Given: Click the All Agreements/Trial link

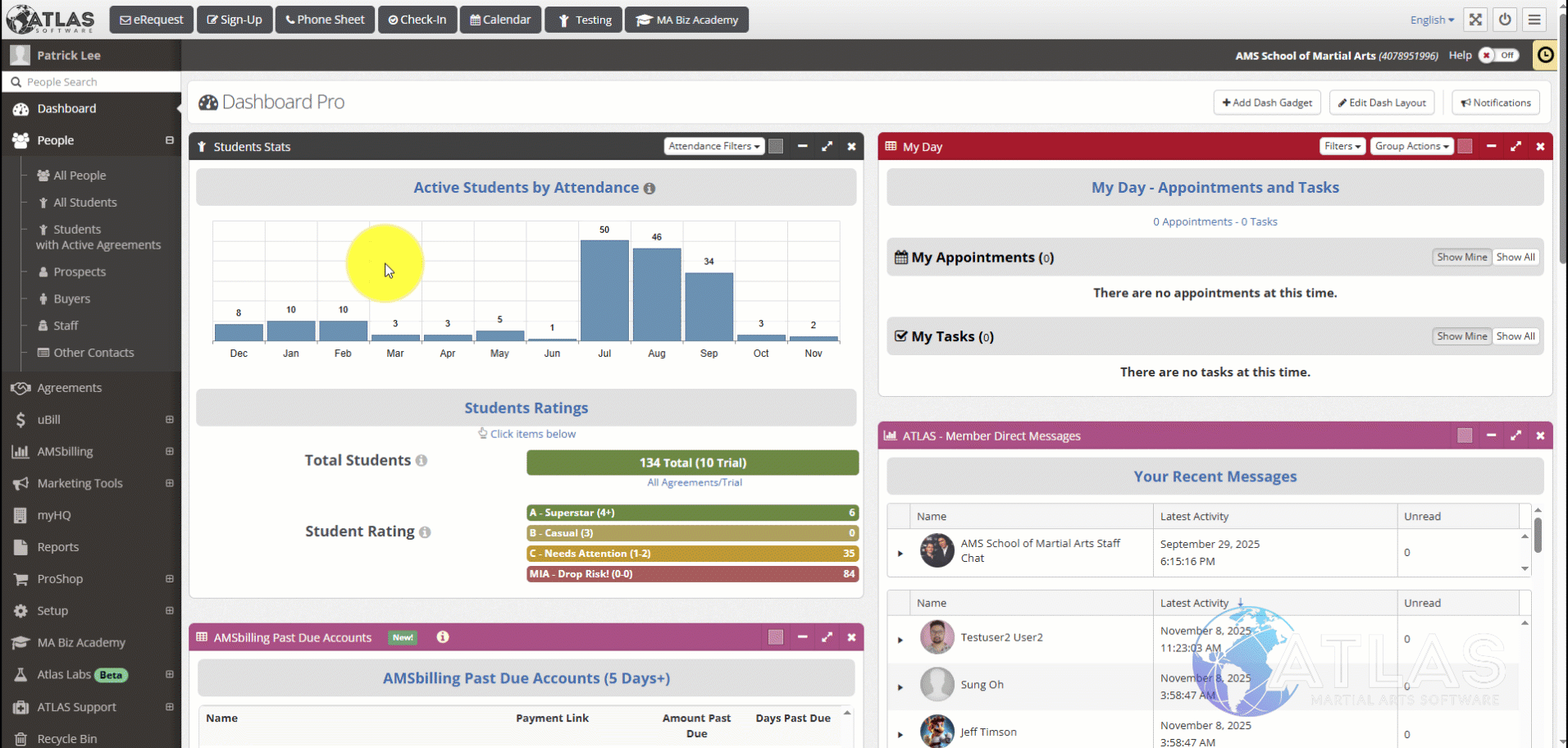Looking at the screenshot, I should tap(694, 482).
